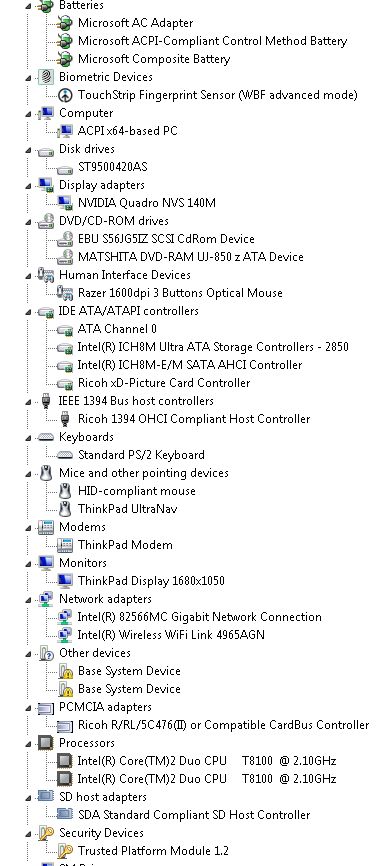Screen dimensions: 388x866
Task: Click the Biometric Devices fingerprint icon
Action: 45,77
